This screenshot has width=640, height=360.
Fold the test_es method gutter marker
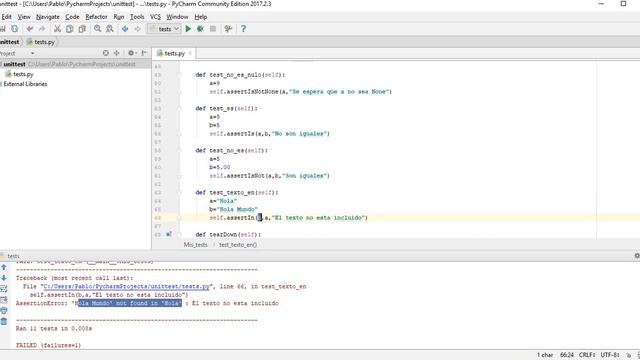179,109
